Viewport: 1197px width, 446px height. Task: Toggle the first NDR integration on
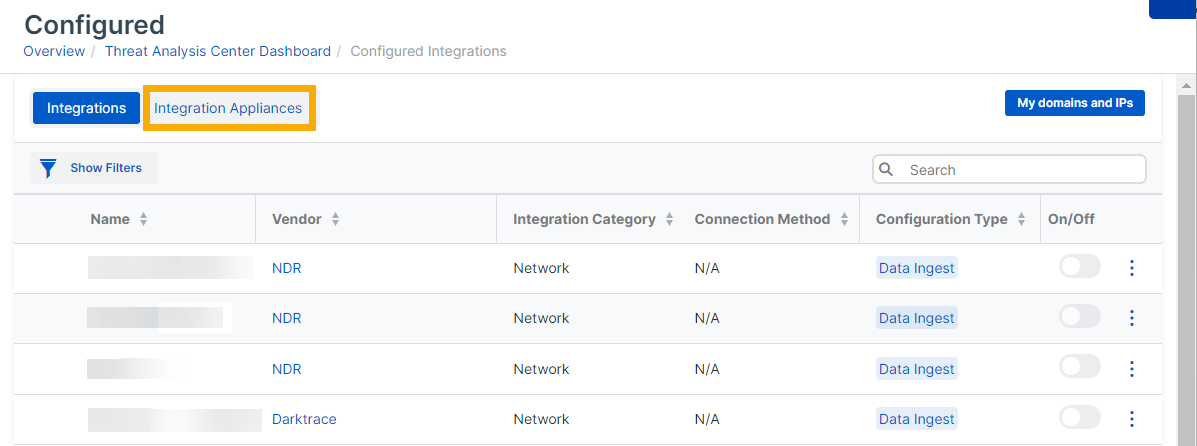click(1079, 267)
